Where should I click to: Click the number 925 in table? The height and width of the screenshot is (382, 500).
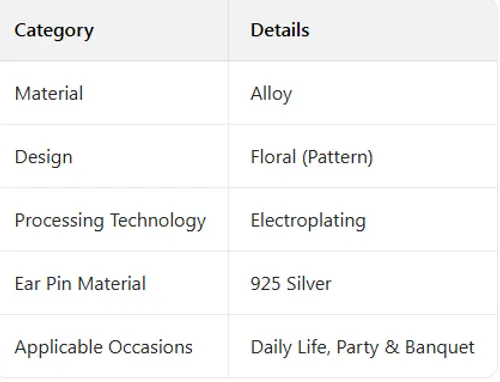[x=265, y=284]
